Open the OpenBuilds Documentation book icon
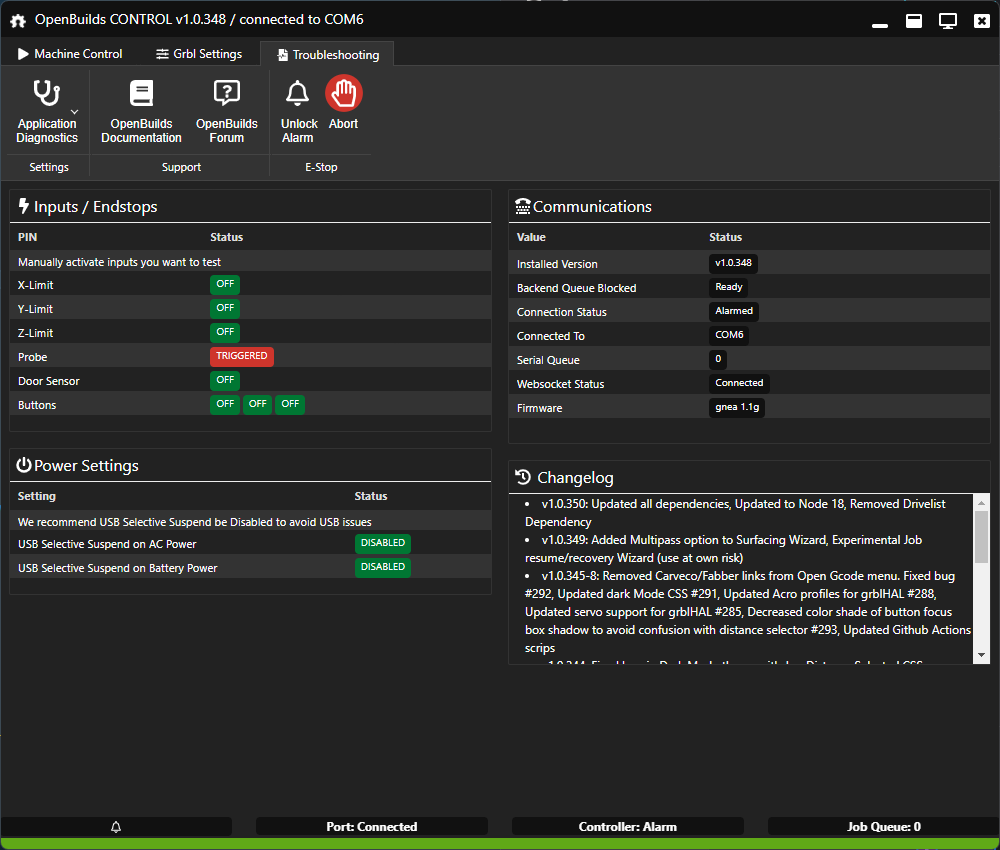The image size is (1000, 850). click(x=141, y=94)
